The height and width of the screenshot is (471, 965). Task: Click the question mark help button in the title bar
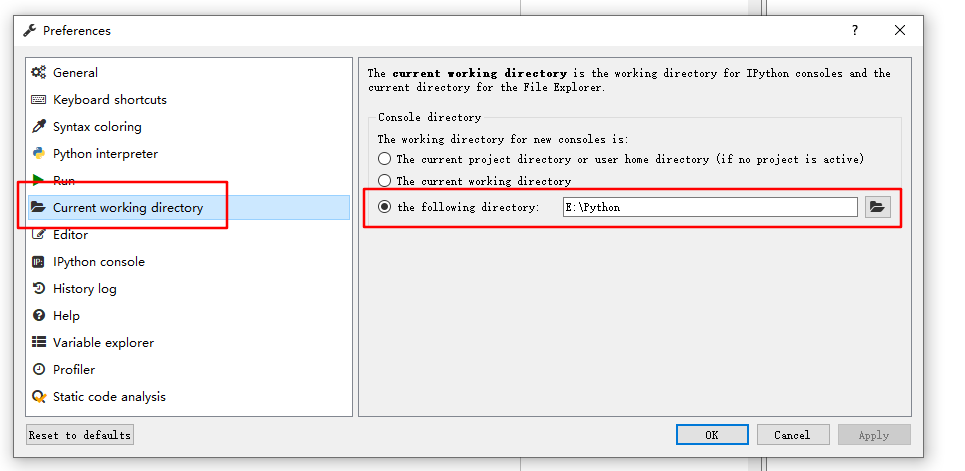pos(855,30)
